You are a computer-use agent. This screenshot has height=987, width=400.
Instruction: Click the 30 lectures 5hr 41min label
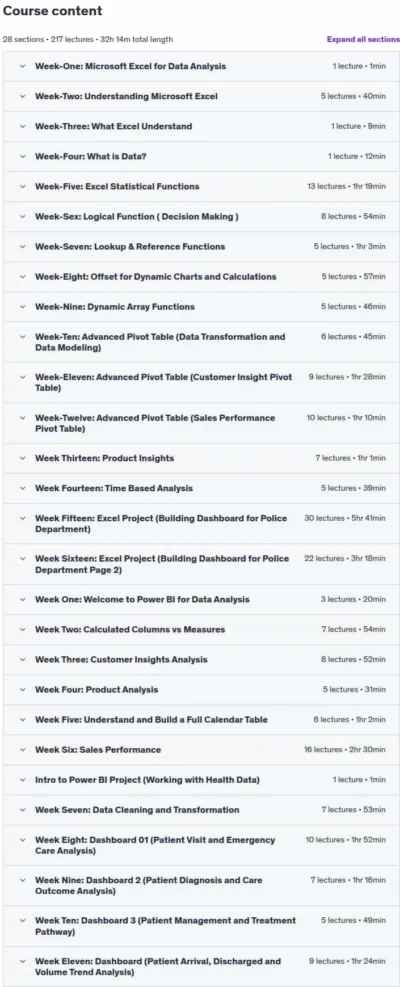click(345, 518)
